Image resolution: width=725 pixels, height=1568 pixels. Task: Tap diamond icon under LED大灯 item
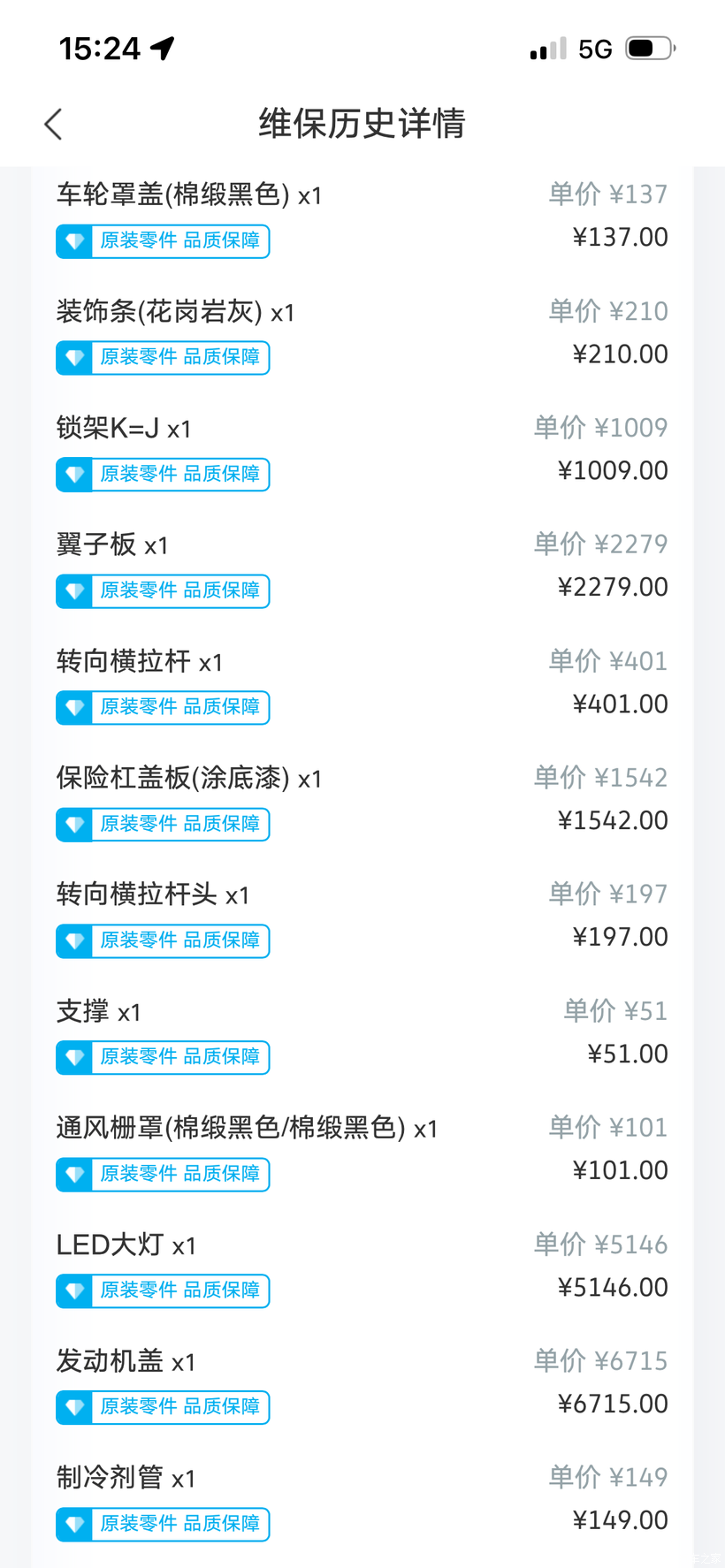pos(74,1290)
